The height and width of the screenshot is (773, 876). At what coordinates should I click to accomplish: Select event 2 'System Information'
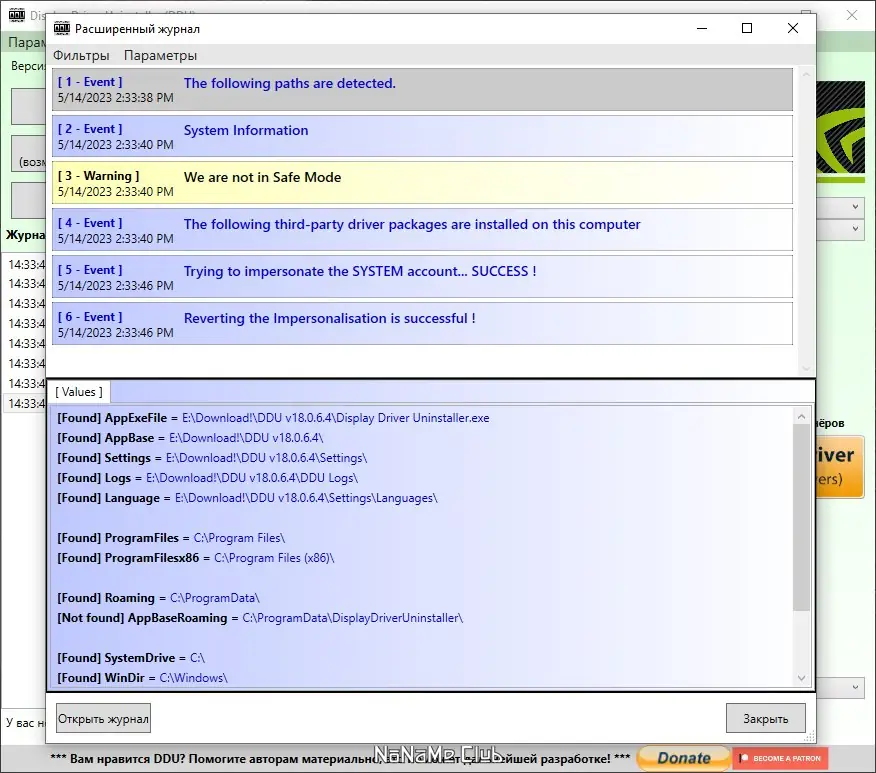pos(422,136)
